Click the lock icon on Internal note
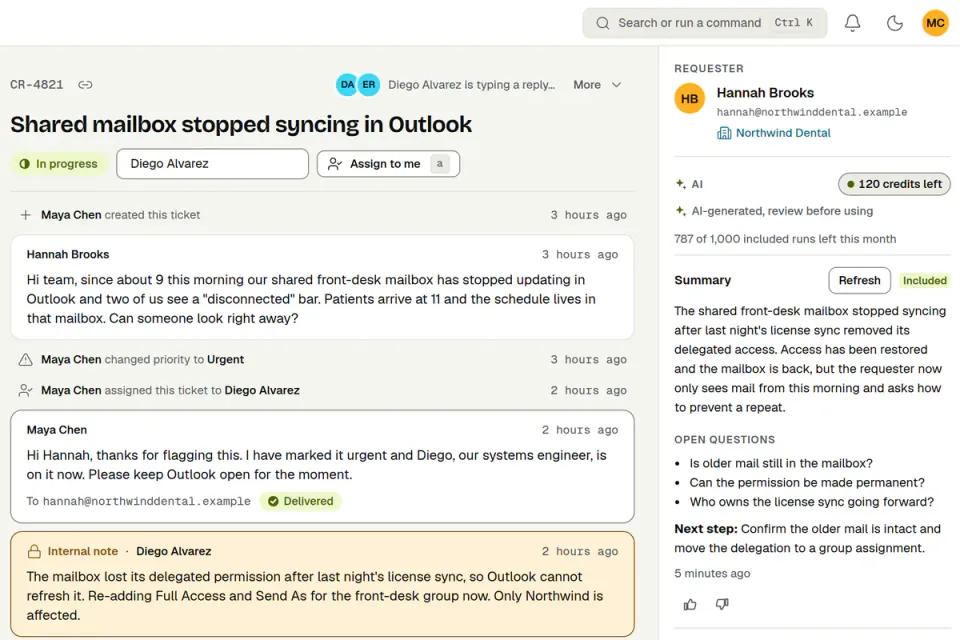The image size is (960, 640). coord(34,551)
